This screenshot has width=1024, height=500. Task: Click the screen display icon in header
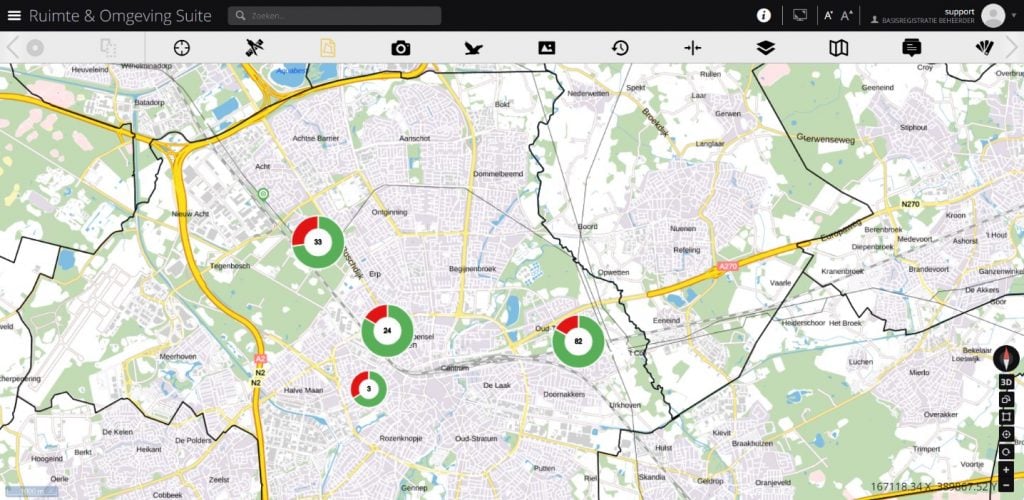[x=800, y=15]
